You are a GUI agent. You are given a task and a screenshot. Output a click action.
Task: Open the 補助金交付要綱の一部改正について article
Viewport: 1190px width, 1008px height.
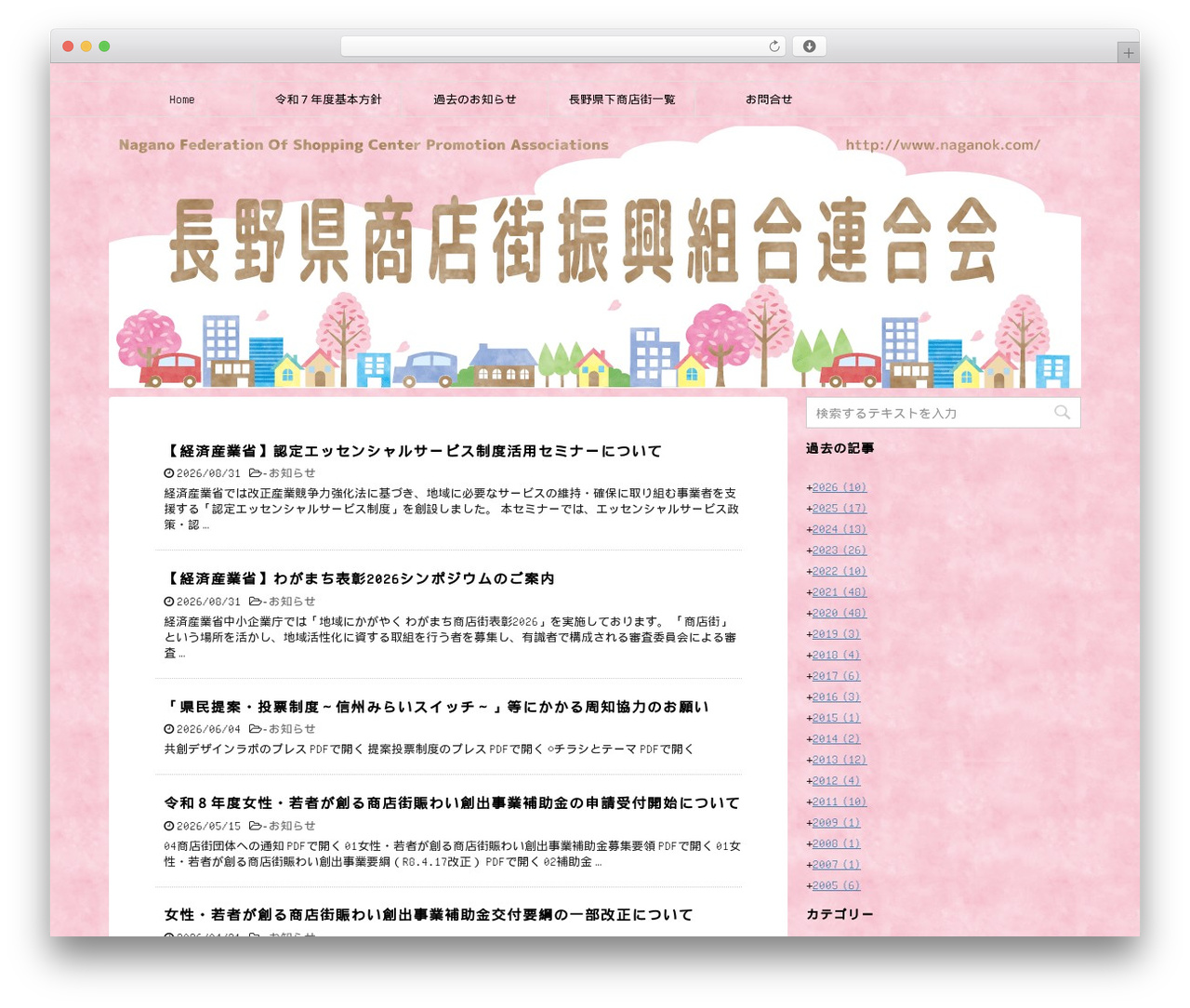point(429,915)
